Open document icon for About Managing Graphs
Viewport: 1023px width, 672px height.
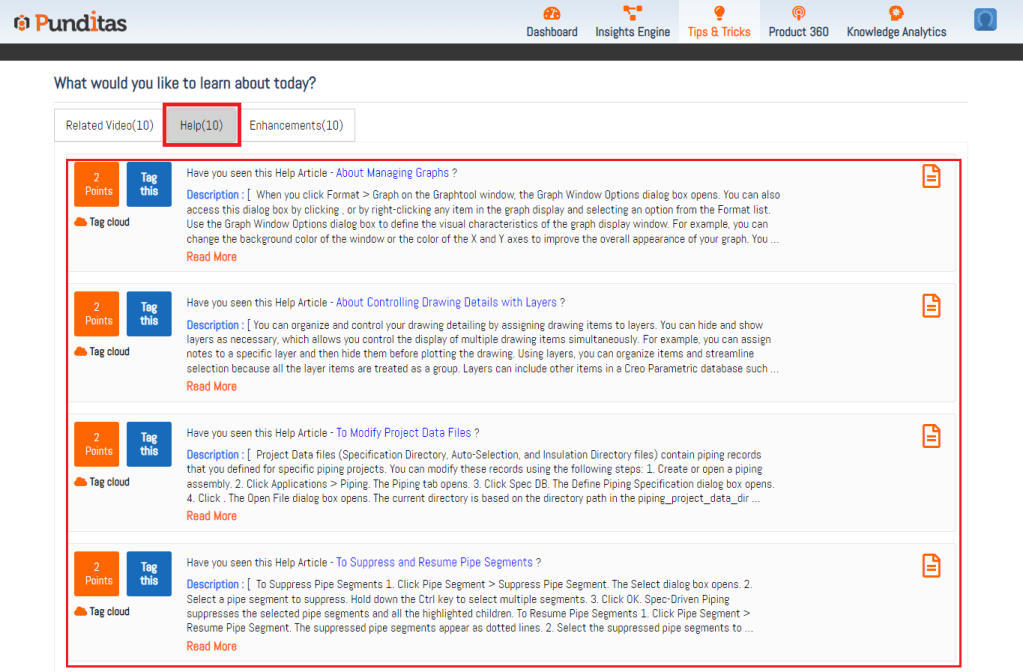pyautogui.click(x=931, y=176)
